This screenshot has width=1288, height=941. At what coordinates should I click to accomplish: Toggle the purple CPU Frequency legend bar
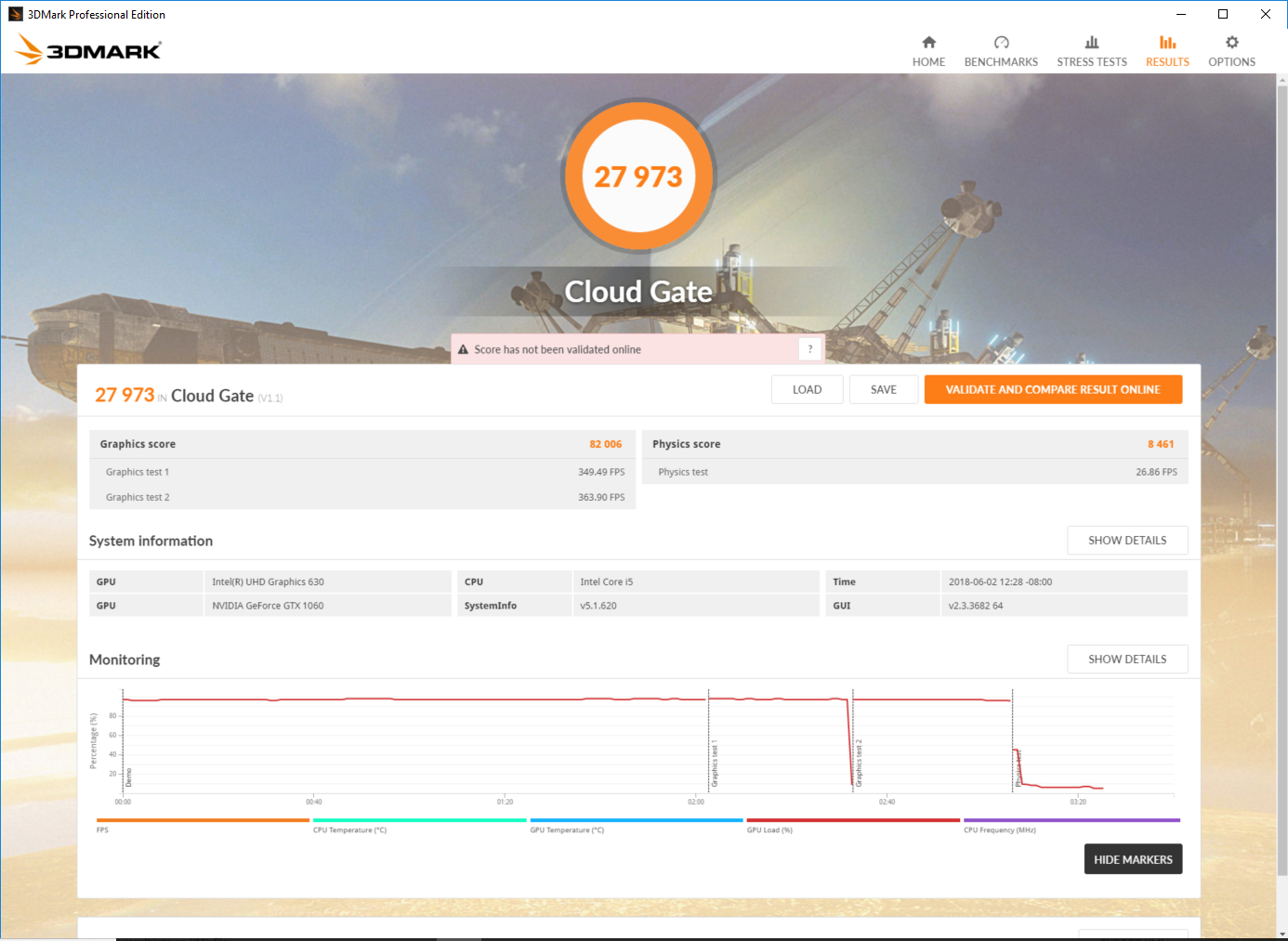(1071, 820)
